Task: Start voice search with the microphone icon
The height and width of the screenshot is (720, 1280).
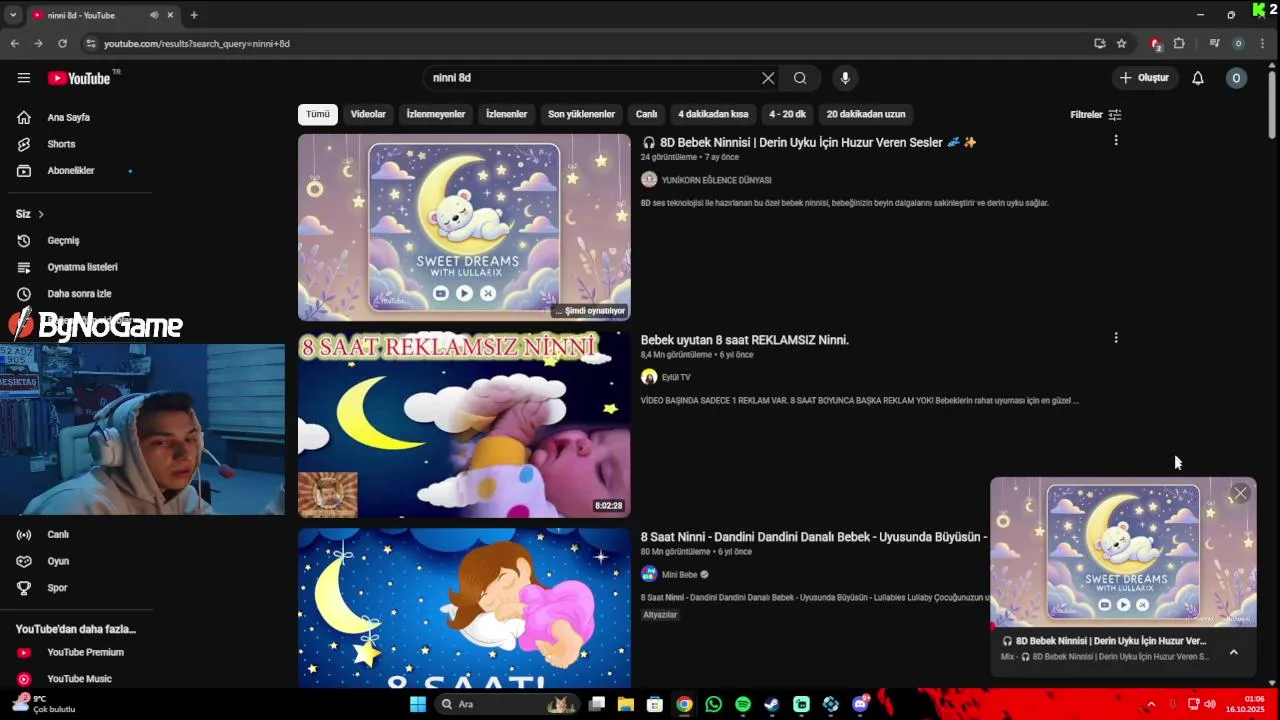Action: coord(845,78)
